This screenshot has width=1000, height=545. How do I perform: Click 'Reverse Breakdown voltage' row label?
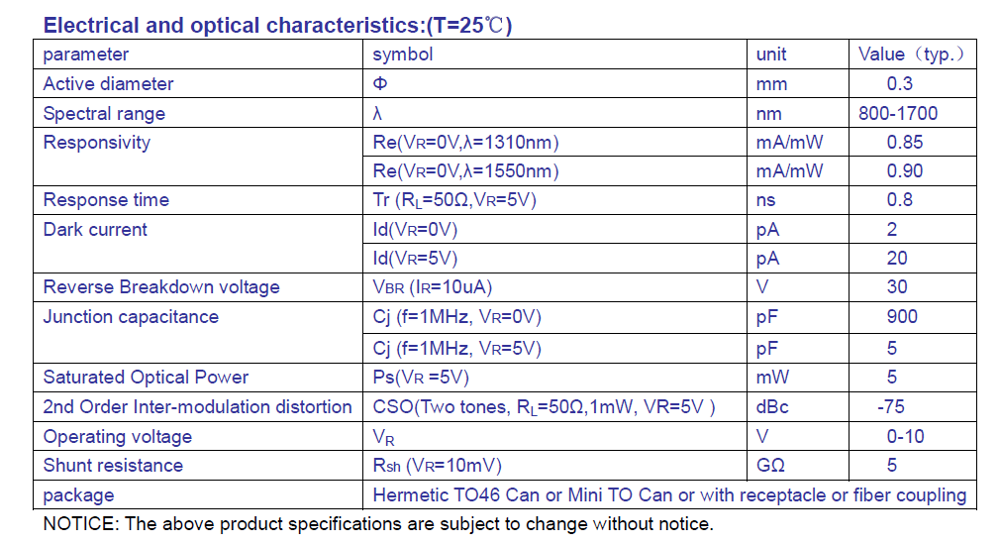coord(161,288)
